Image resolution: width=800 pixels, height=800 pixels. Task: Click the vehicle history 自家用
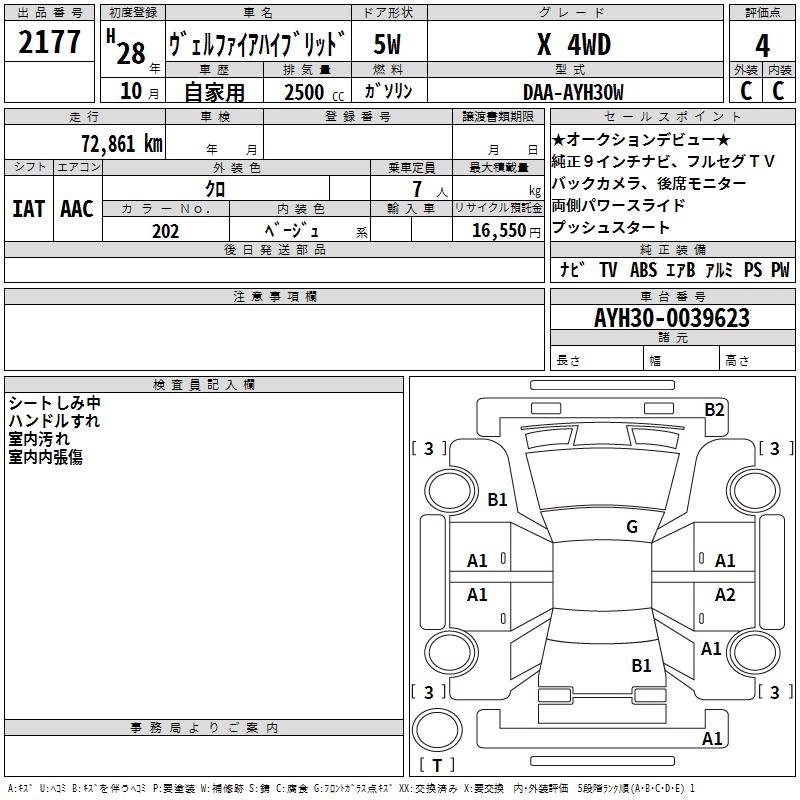(214, 92)
